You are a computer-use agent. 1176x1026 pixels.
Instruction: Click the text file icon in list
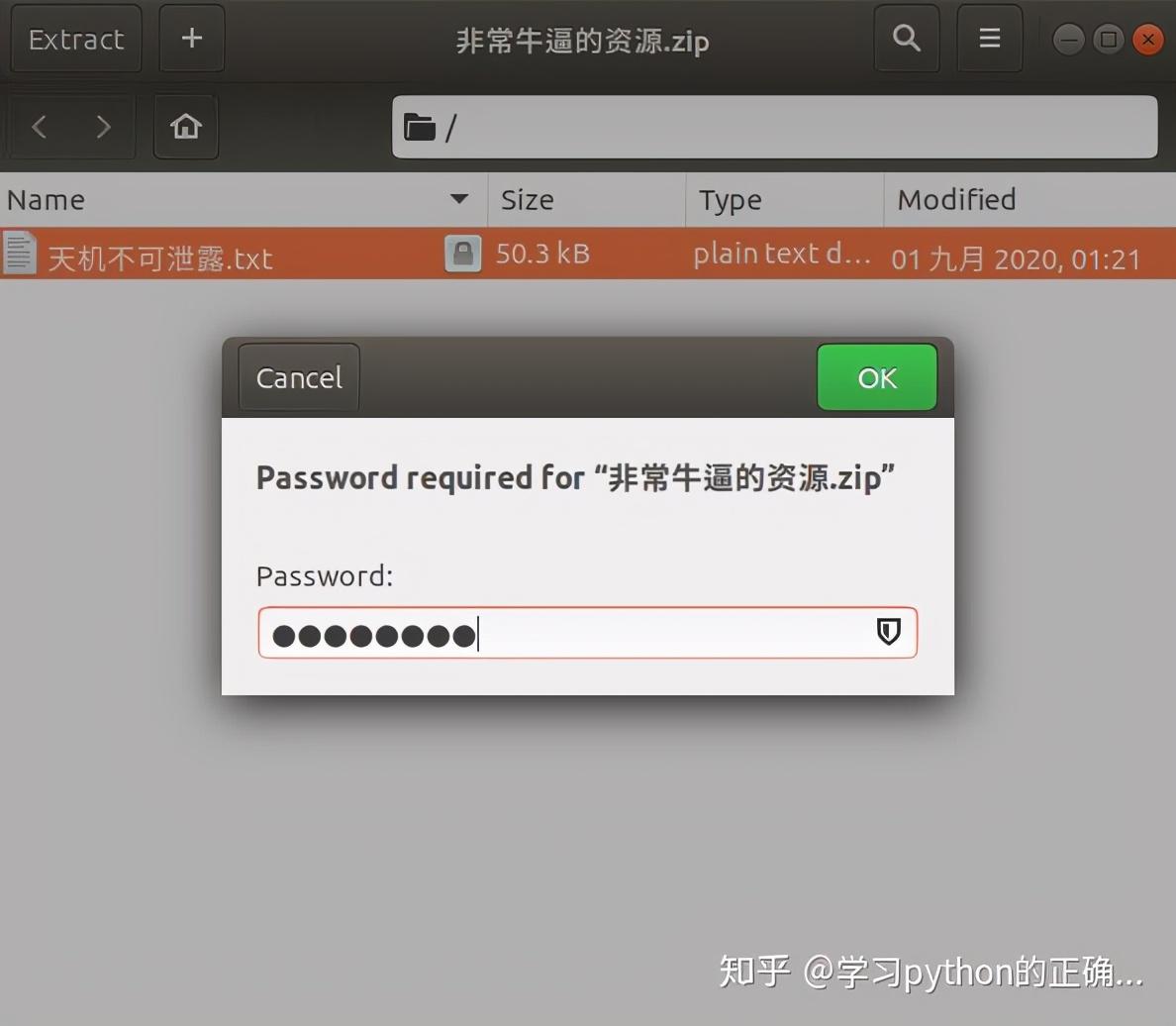coord(19,253)
